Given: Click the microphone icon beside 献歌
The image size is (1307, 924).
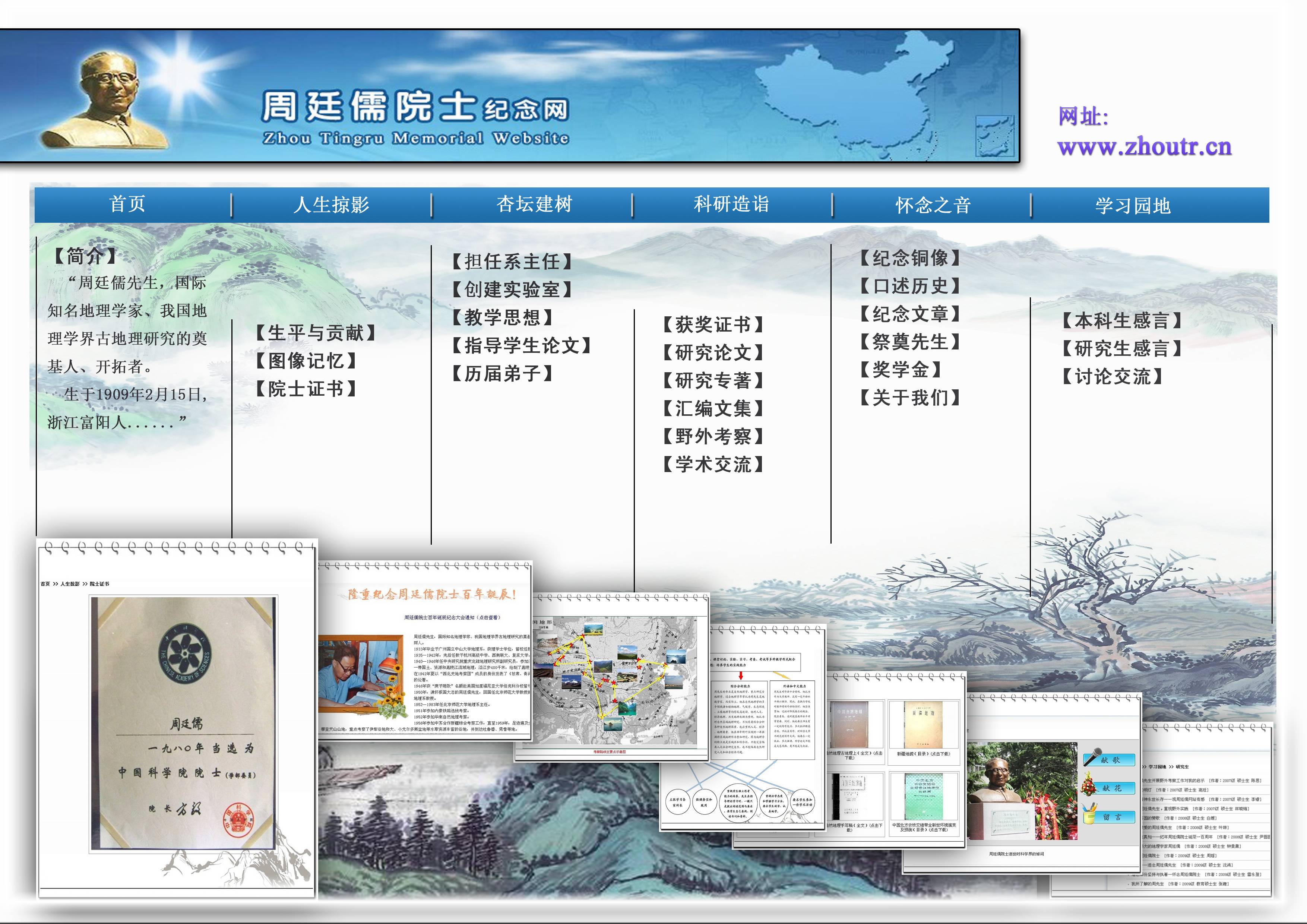Looking at the screenshot, I should [x=1092, y=758].
